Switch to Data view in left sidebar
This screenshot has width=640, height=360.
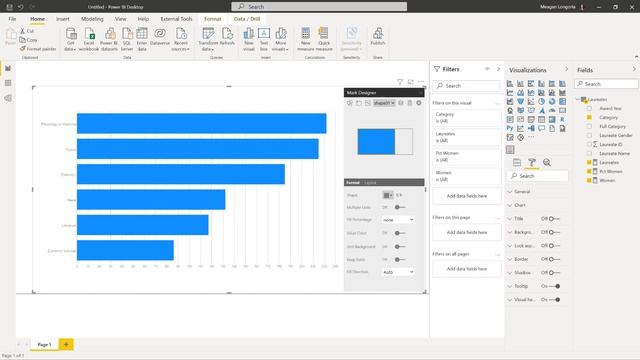click(8, 83)
